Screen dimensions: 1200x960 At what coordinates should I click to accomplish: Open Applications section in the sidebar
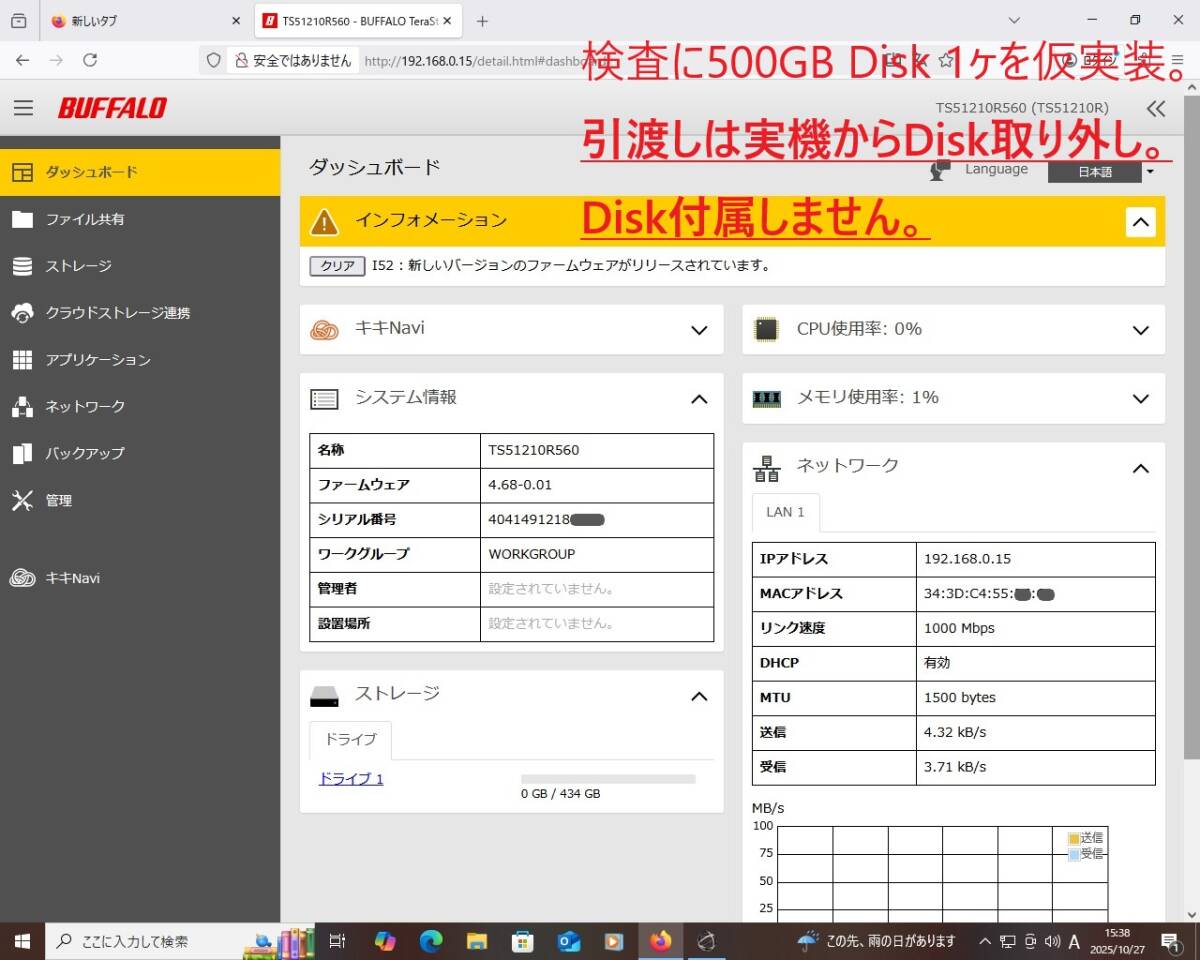click(x=97, y=360)
